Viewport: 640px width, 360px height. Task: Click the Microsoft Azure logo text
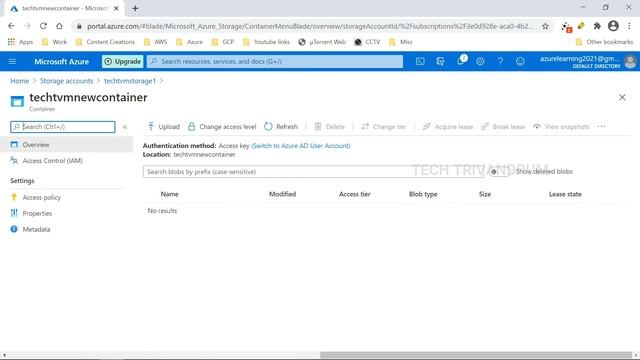[62, 62]
